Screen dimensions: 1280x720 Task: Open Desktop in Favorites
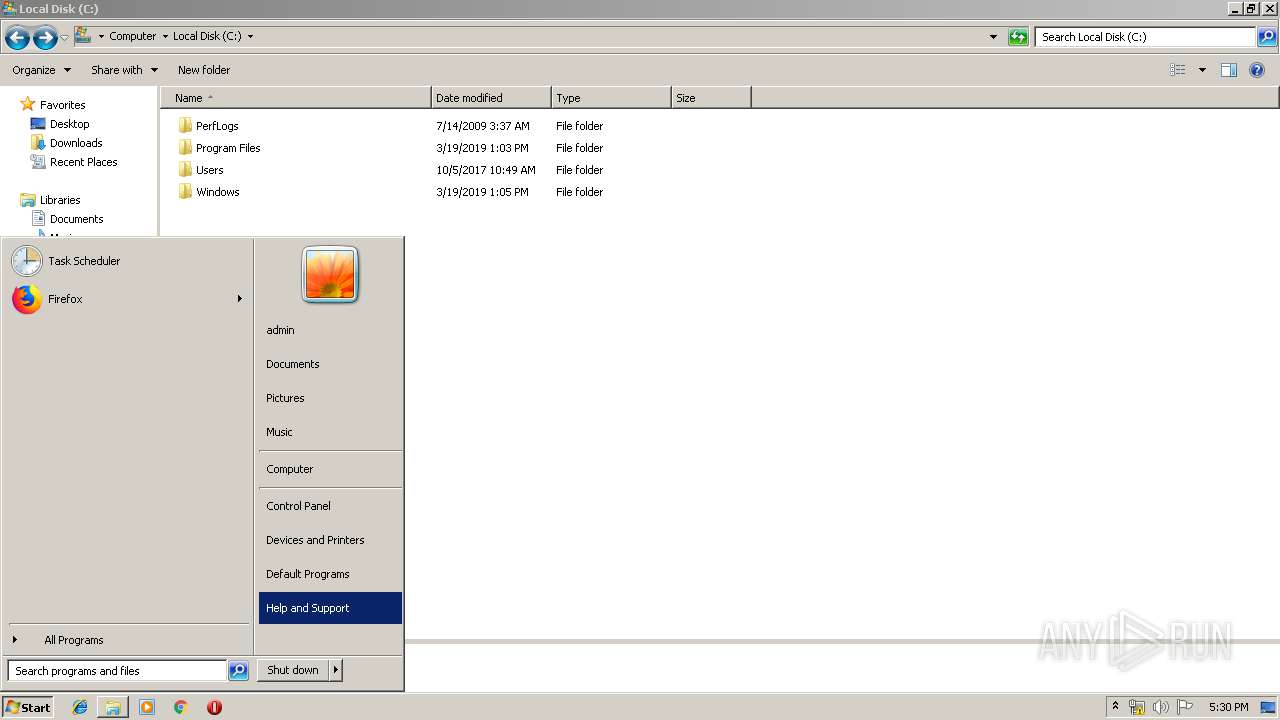point(69,124)
